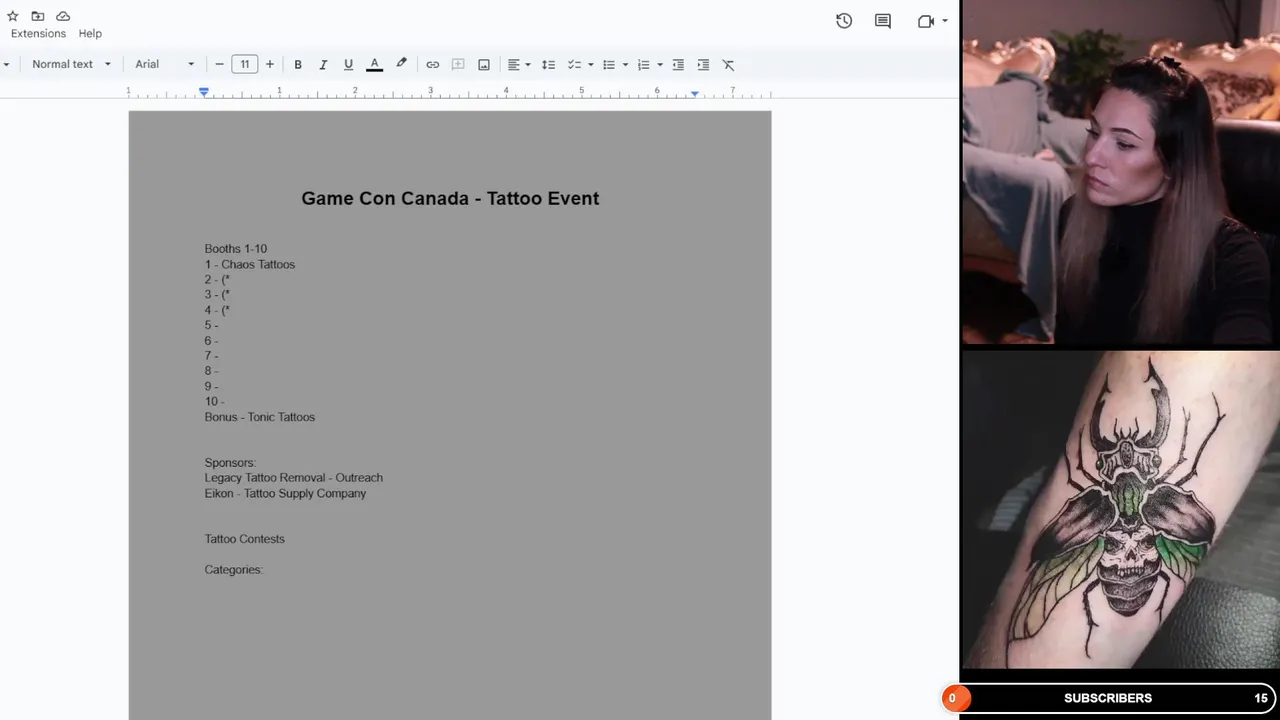Open the Extensions menu

point(38,33)
